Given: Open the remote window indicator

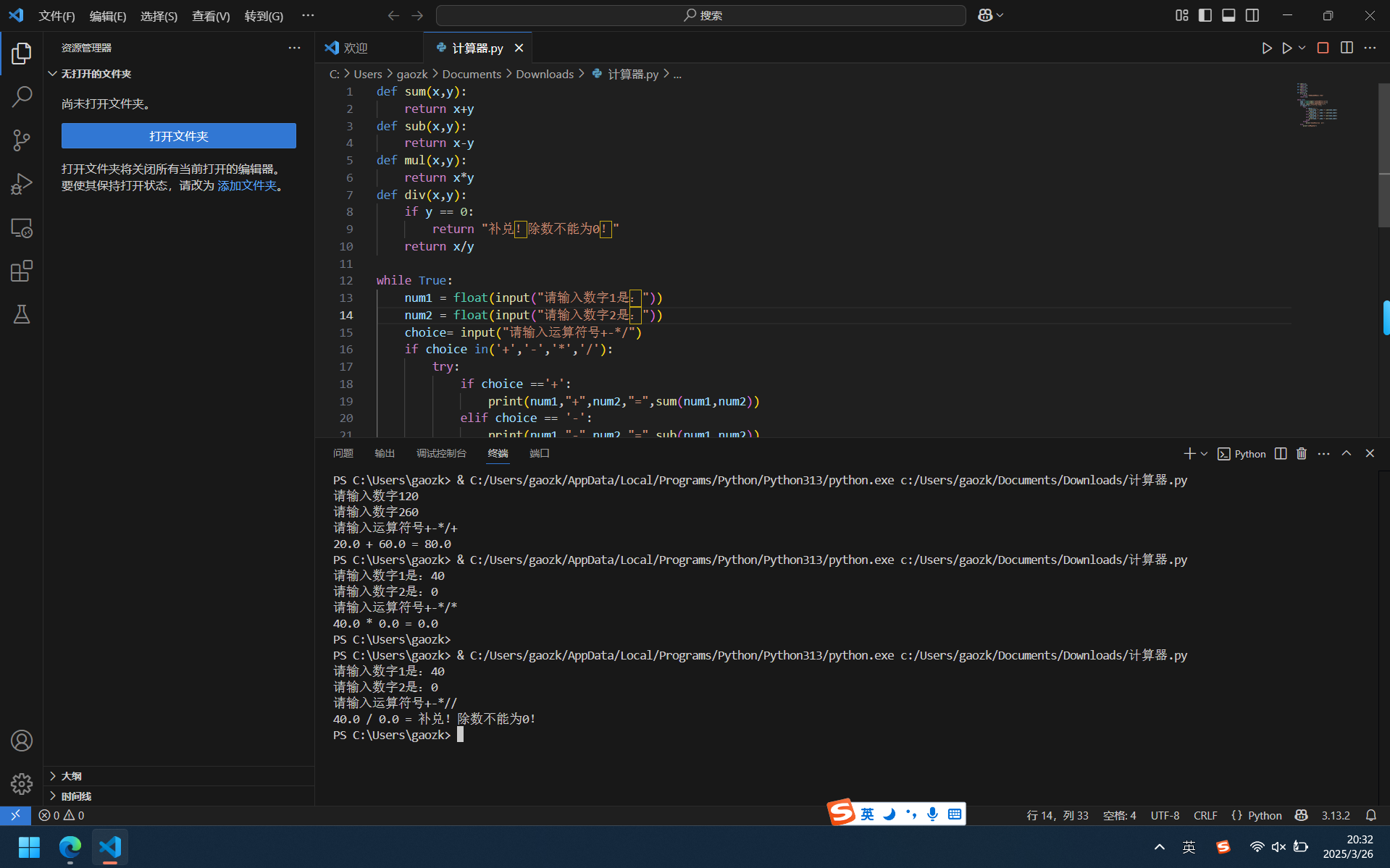Looking at the screenshot, I should coord(15,815).
